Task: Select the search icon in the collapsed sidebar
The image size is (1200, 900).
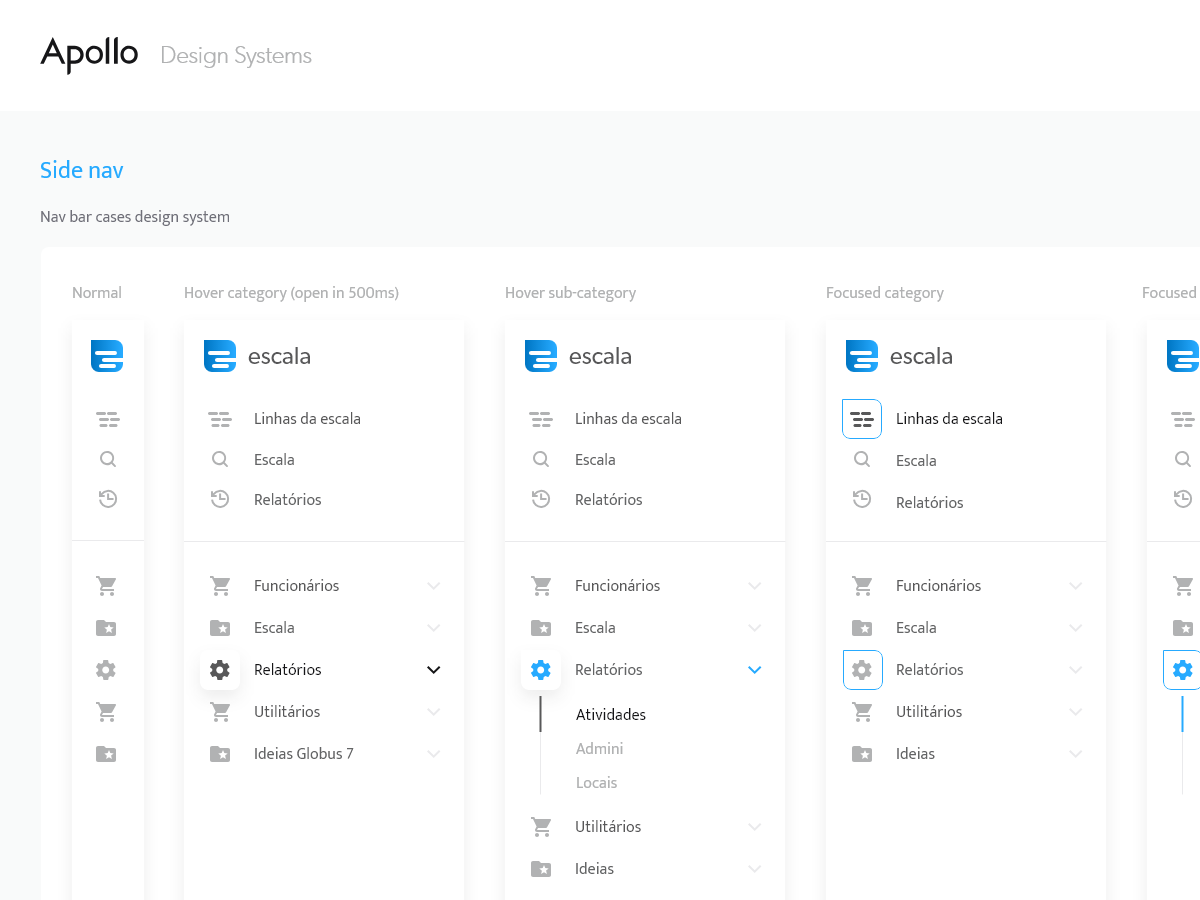Action: tap(107, 458)
